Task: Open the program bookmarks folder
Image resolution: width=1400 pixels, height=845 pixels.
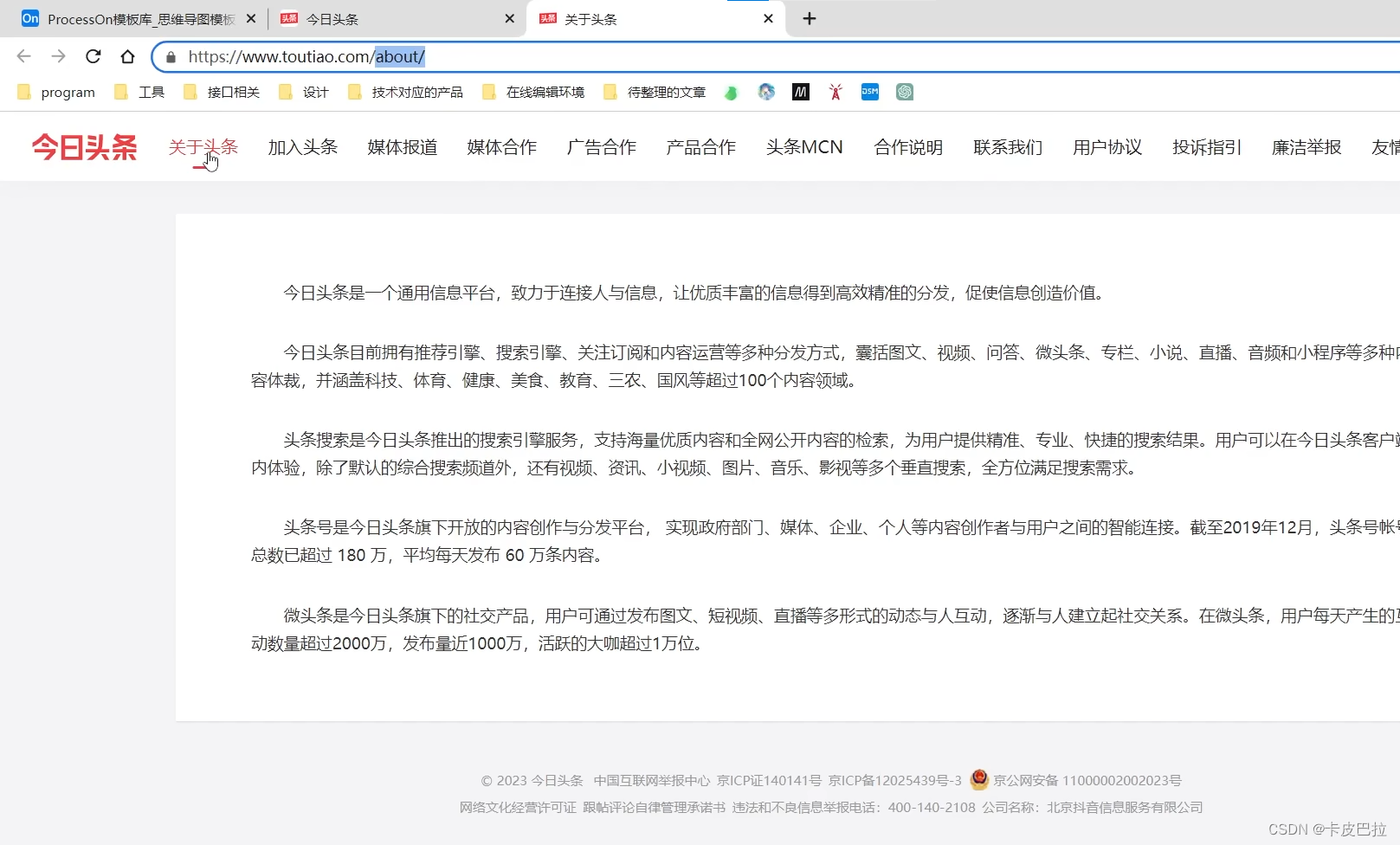Action: [56, 92]
